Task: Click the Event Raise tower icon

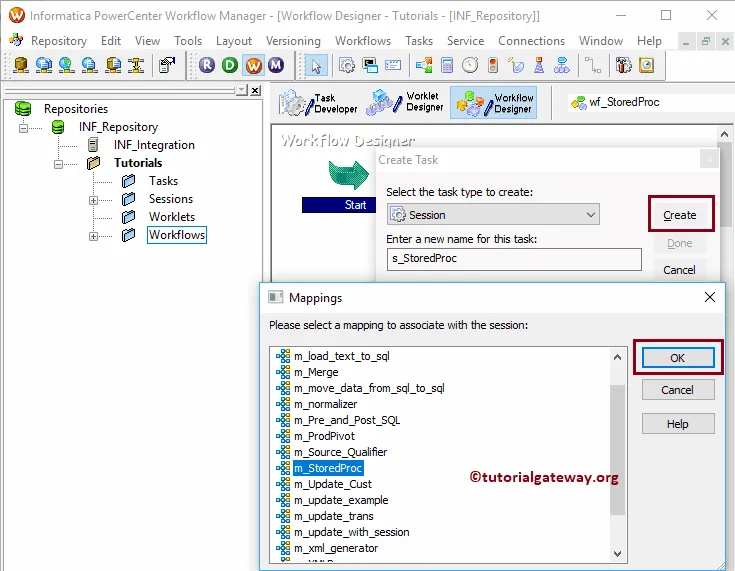Action: (539, 65)
